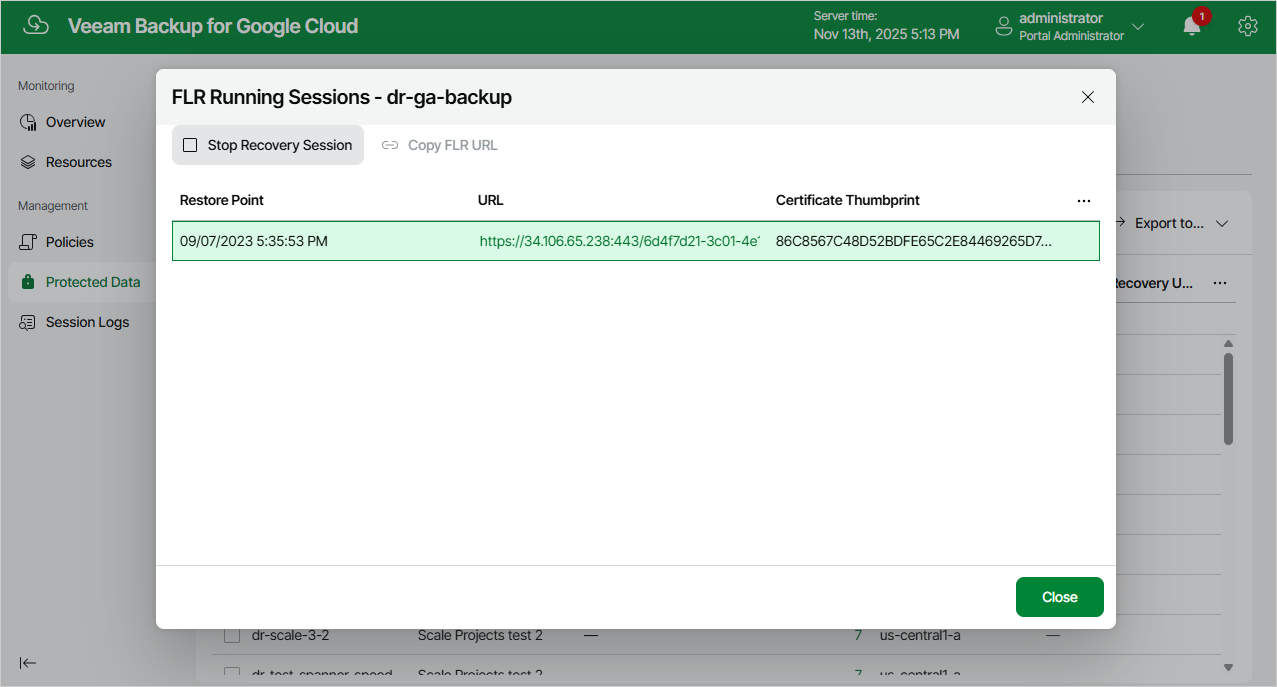Click the scrollbar up arrow
Screen dimensions: 1277x687
[x=1228, y=344]
